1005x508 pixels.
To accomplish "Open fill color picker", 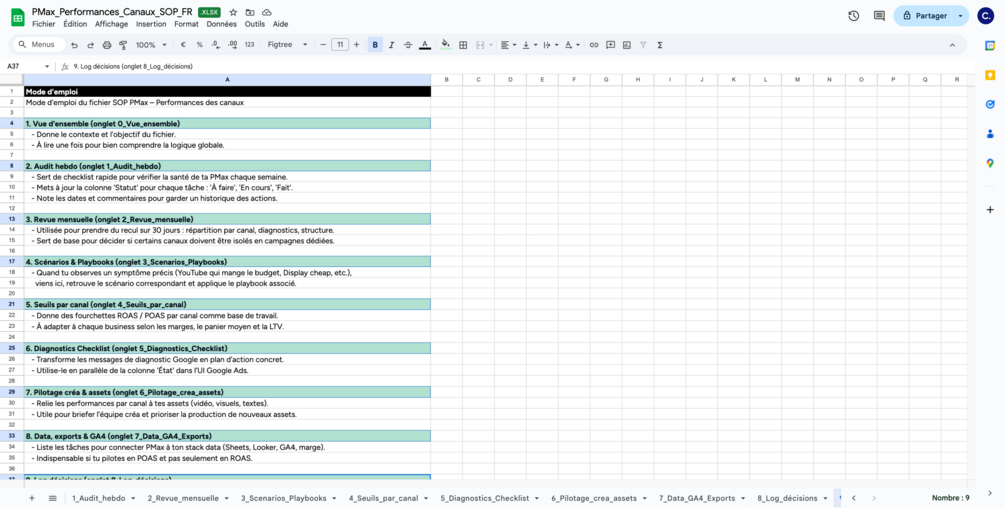I will click(x=445, y=45).
